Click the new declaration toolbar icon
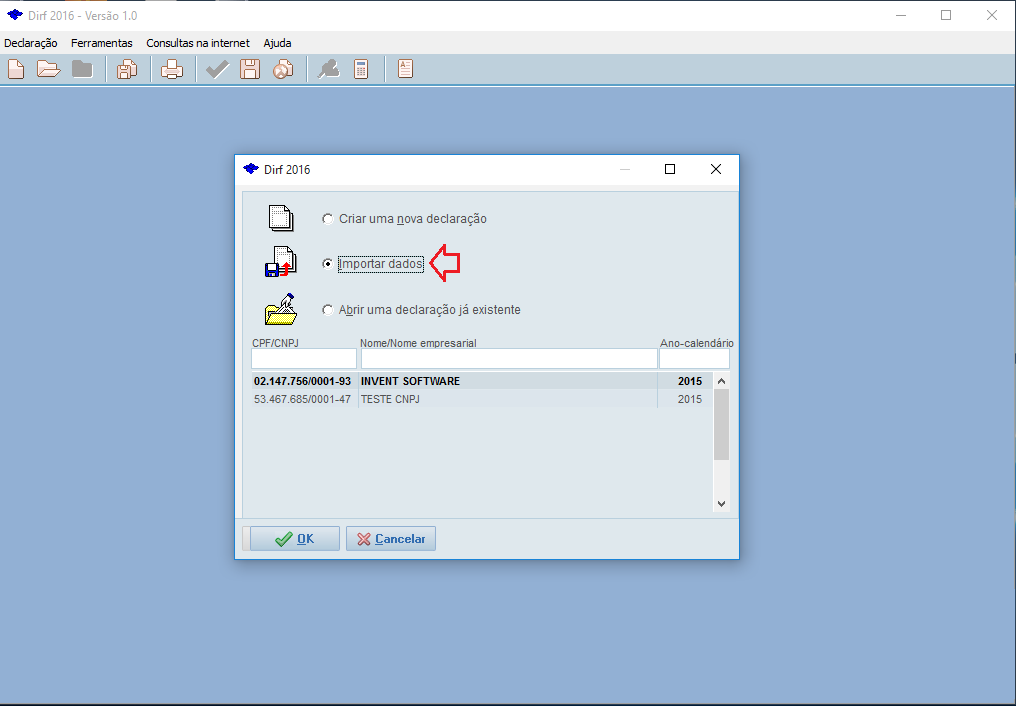Image resolution: width=1016 pixels, height=706 pixels. [x=16, y=69]
